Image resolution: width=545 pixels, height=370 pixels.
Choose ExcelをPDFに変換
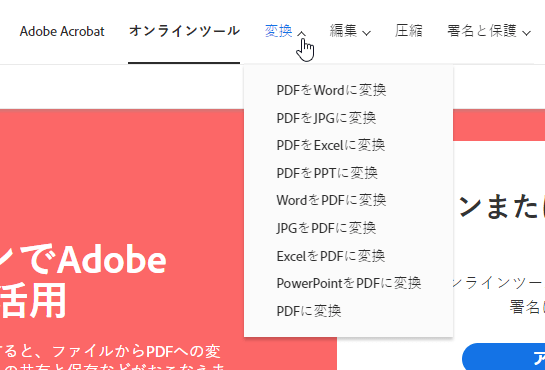(331, 256)
